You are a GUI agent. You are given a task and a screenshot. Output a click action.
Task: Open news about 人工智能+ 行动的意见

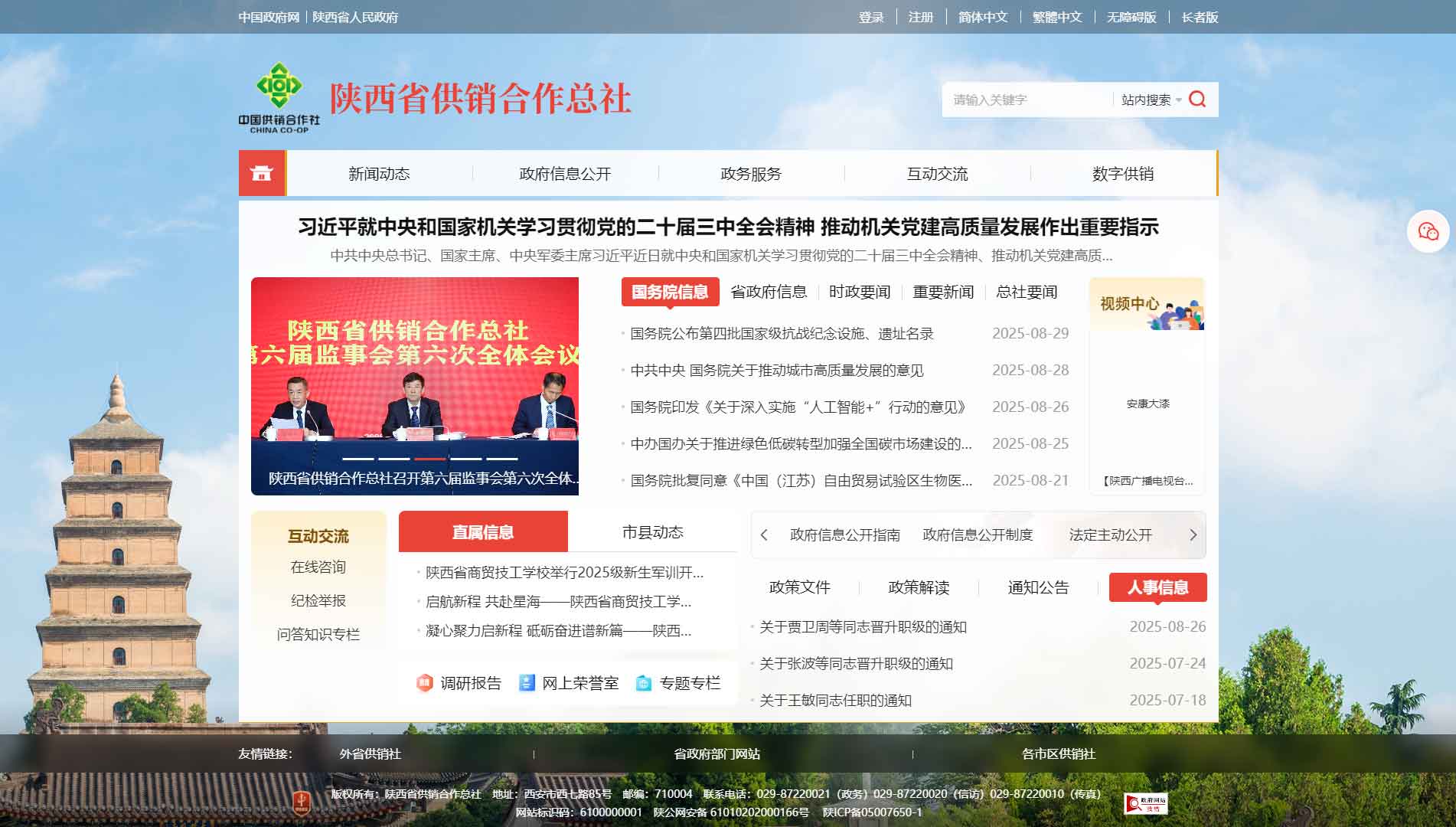point(798,407)
